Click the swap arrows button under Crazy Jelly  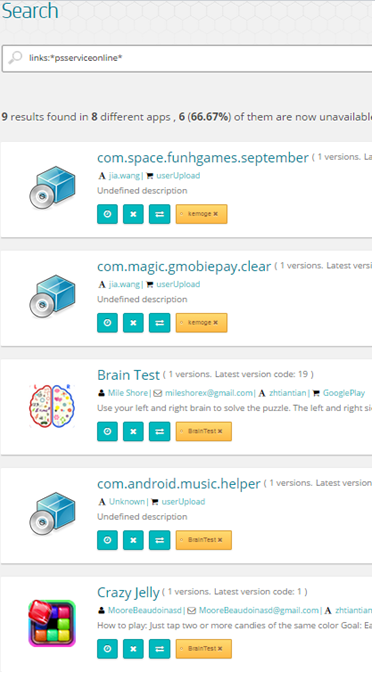click(x=159, y=649)
